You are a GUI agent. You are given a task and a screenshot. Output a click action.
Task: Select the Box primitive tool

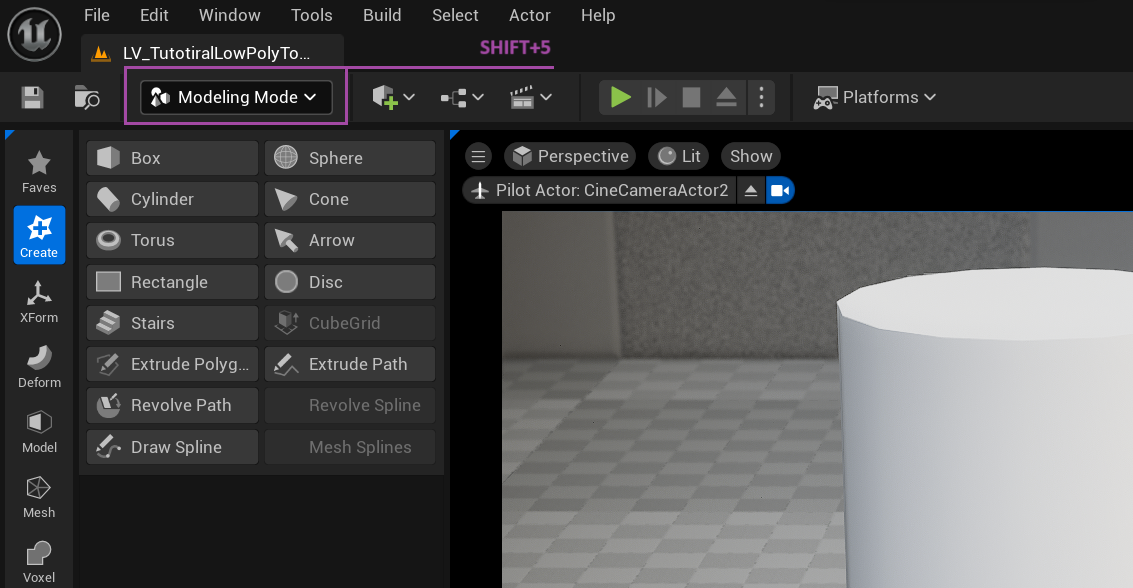[171, 157]
